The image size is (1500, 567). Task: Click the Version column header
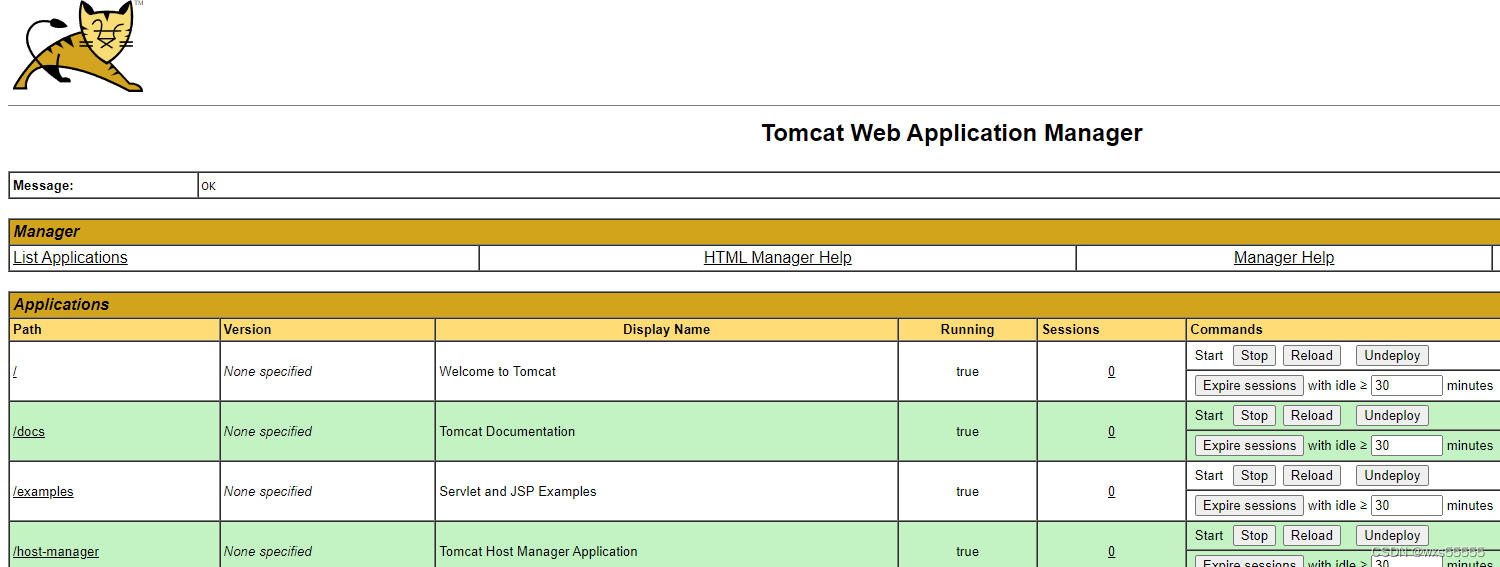[x=247, y=329]
